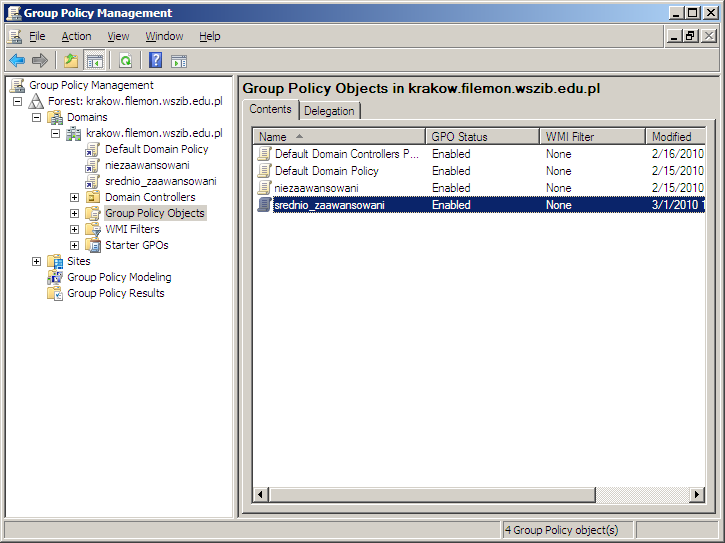Image resolution: width=725 pixels, height=543 pixels.
Task: Select Default Domain Controllers P... list row
Action: [x=479, y=154]
